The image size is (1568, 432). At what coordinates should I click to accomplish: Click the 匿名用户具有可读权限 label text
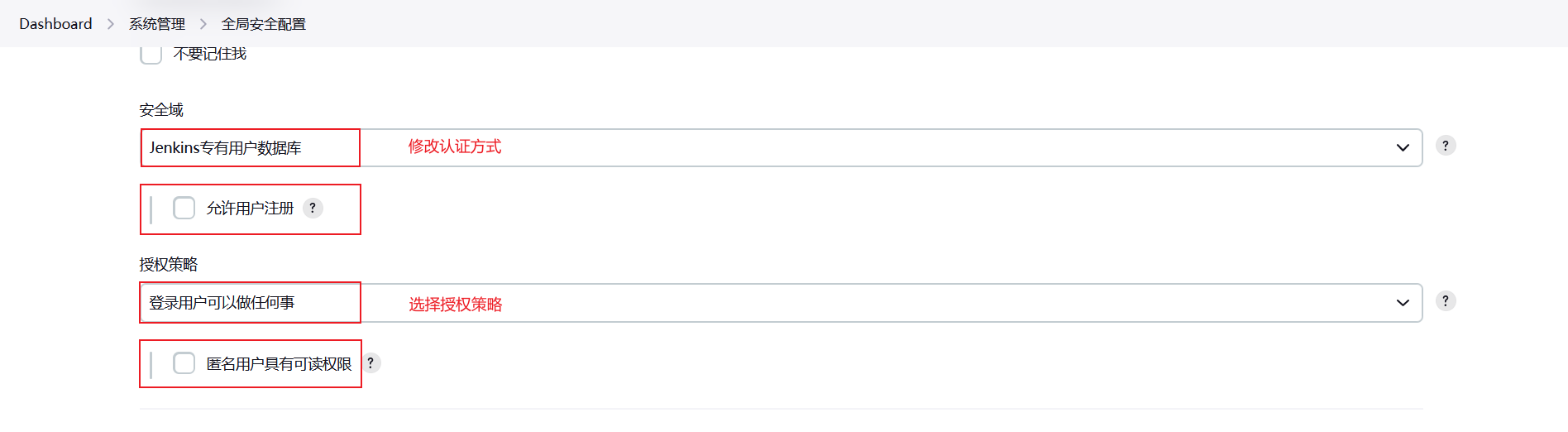279,364
